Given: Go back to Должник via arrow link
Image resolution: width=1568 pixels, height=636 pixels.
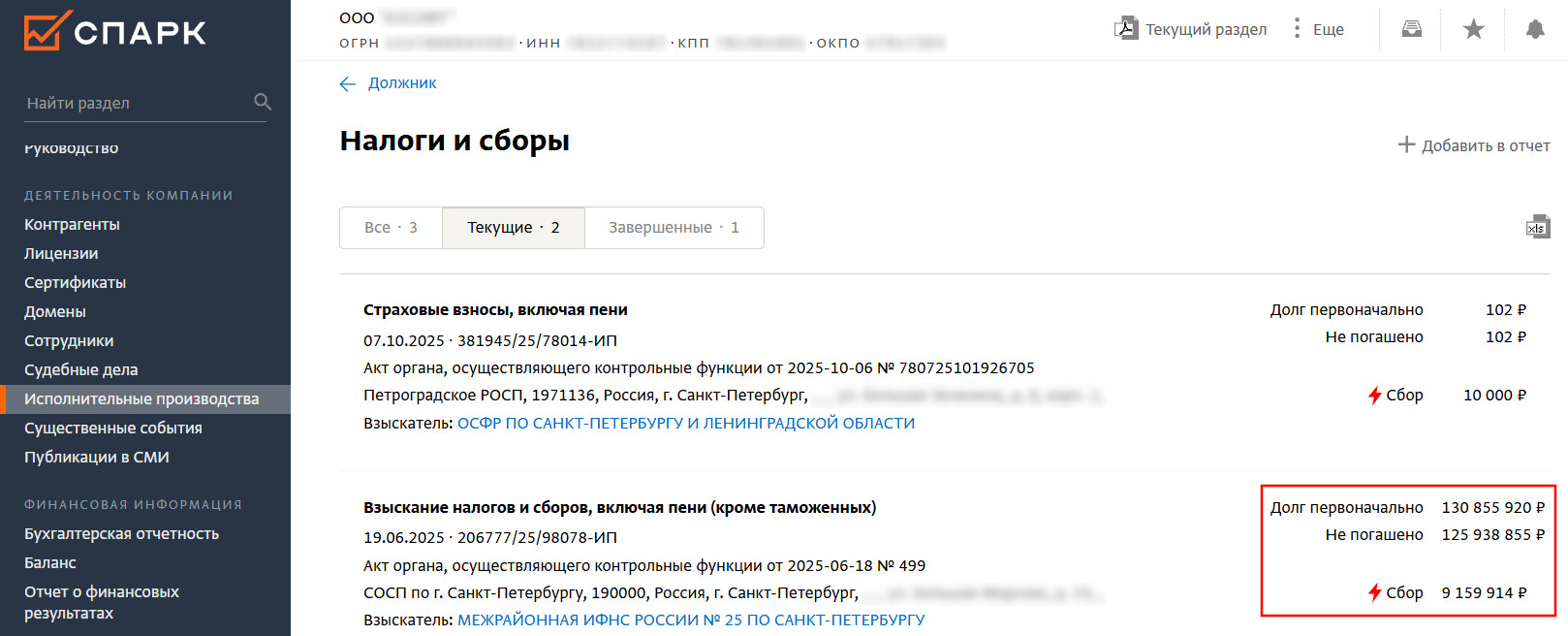Looking at the screenshot, I should [349, 83].
